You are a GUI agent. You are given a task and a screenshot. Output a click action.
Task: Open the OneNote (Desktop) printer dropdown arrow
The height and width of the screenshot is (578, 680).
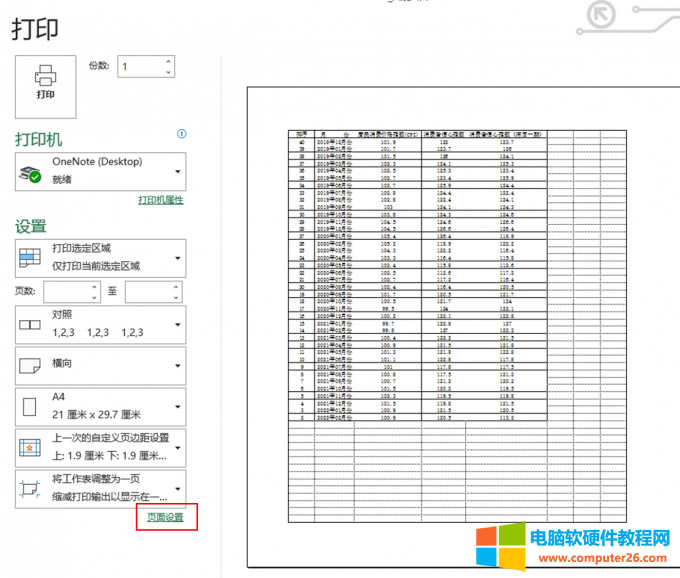[177, 172]
